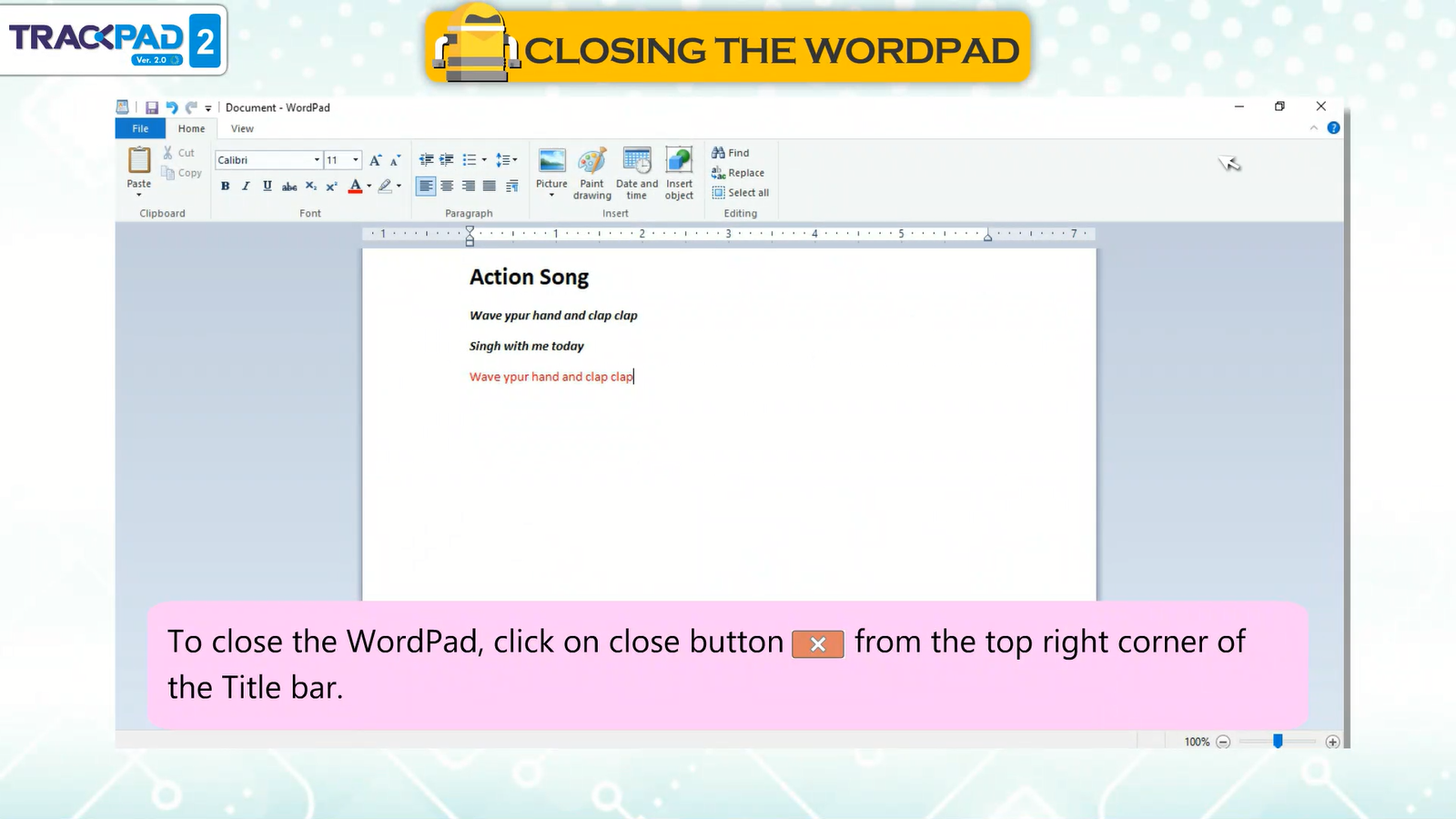Toggle subscript formatting

click(x=310, y=186)
